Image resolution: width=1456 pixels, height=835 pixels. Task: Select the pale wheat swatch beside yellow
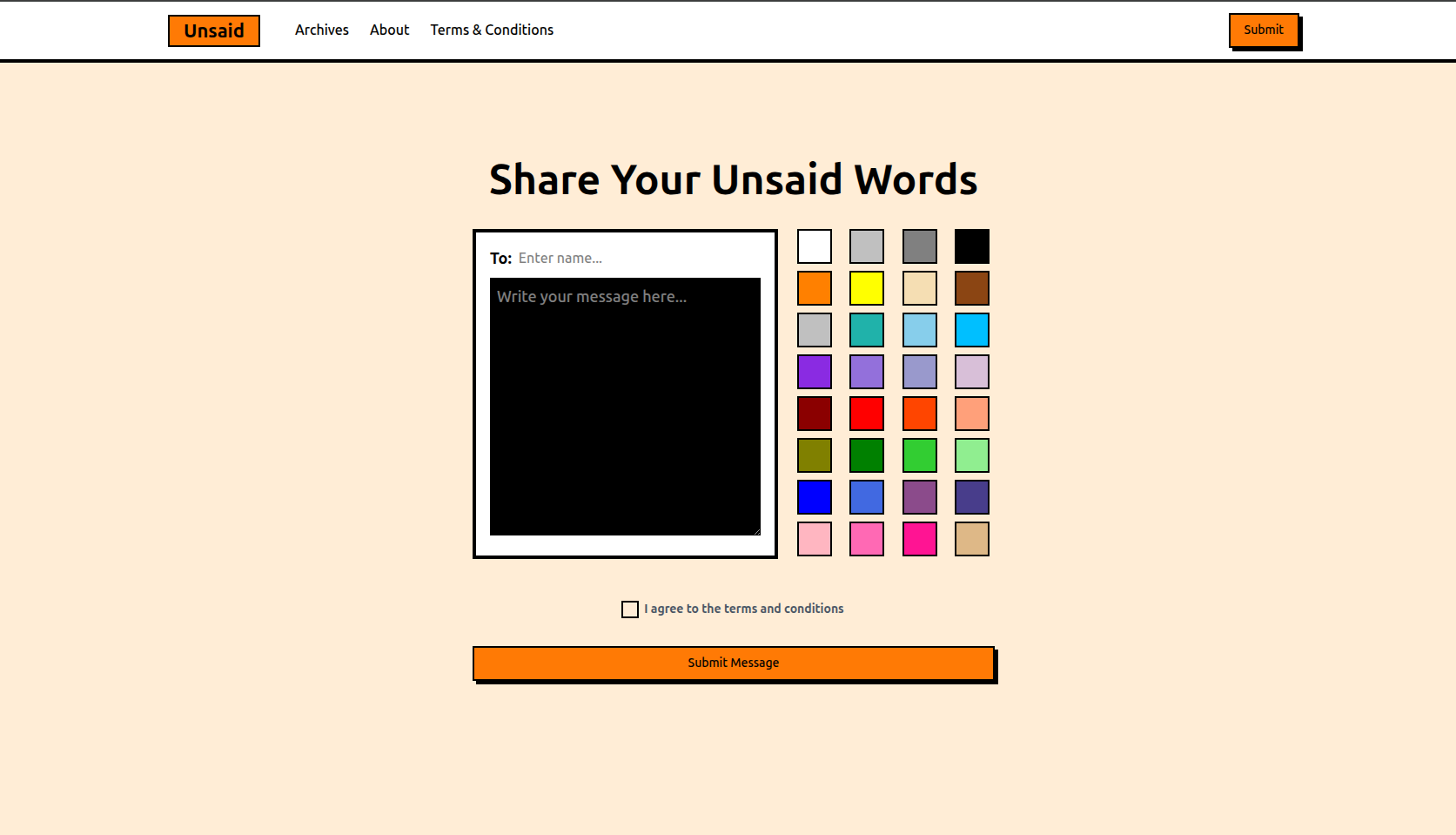tap(920, 288)
